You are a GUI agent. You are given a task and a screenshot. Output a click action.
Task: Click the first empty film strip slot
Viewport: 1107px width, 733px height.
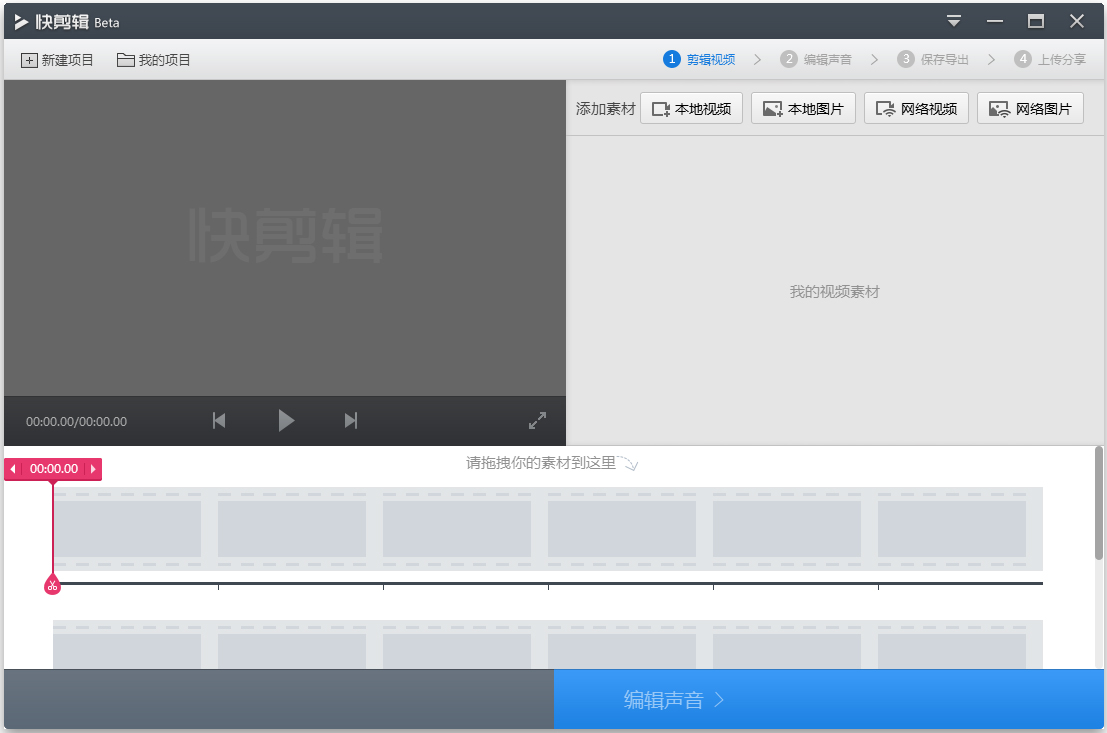tap(127, 529)
